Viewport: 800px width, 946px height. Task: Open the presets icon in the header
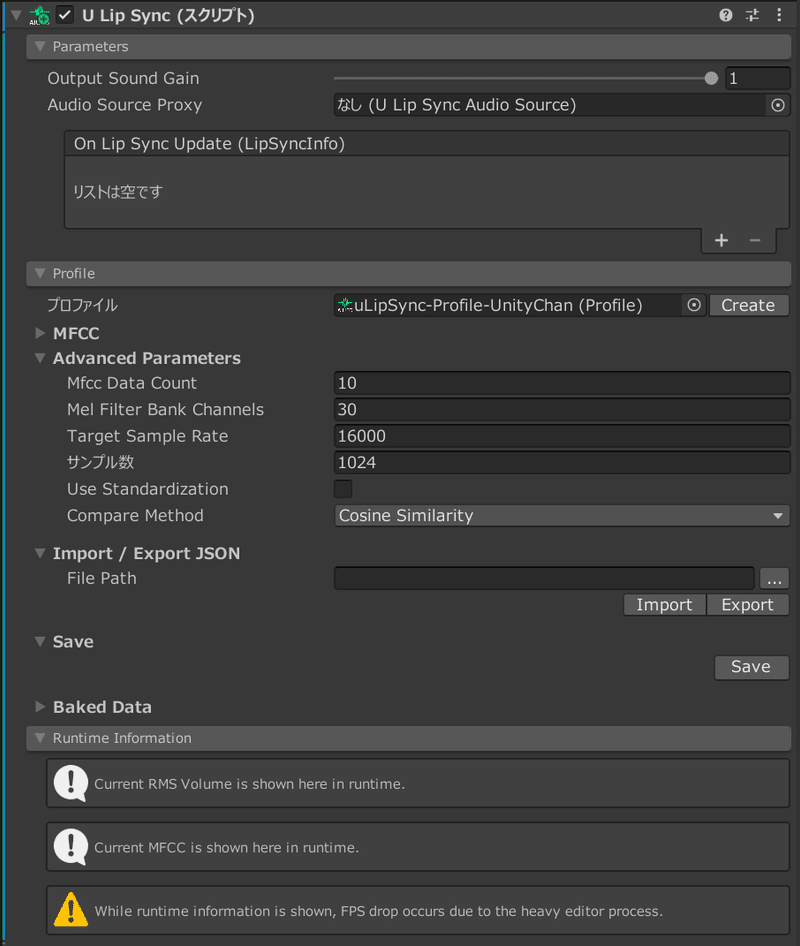pos(752,15)
